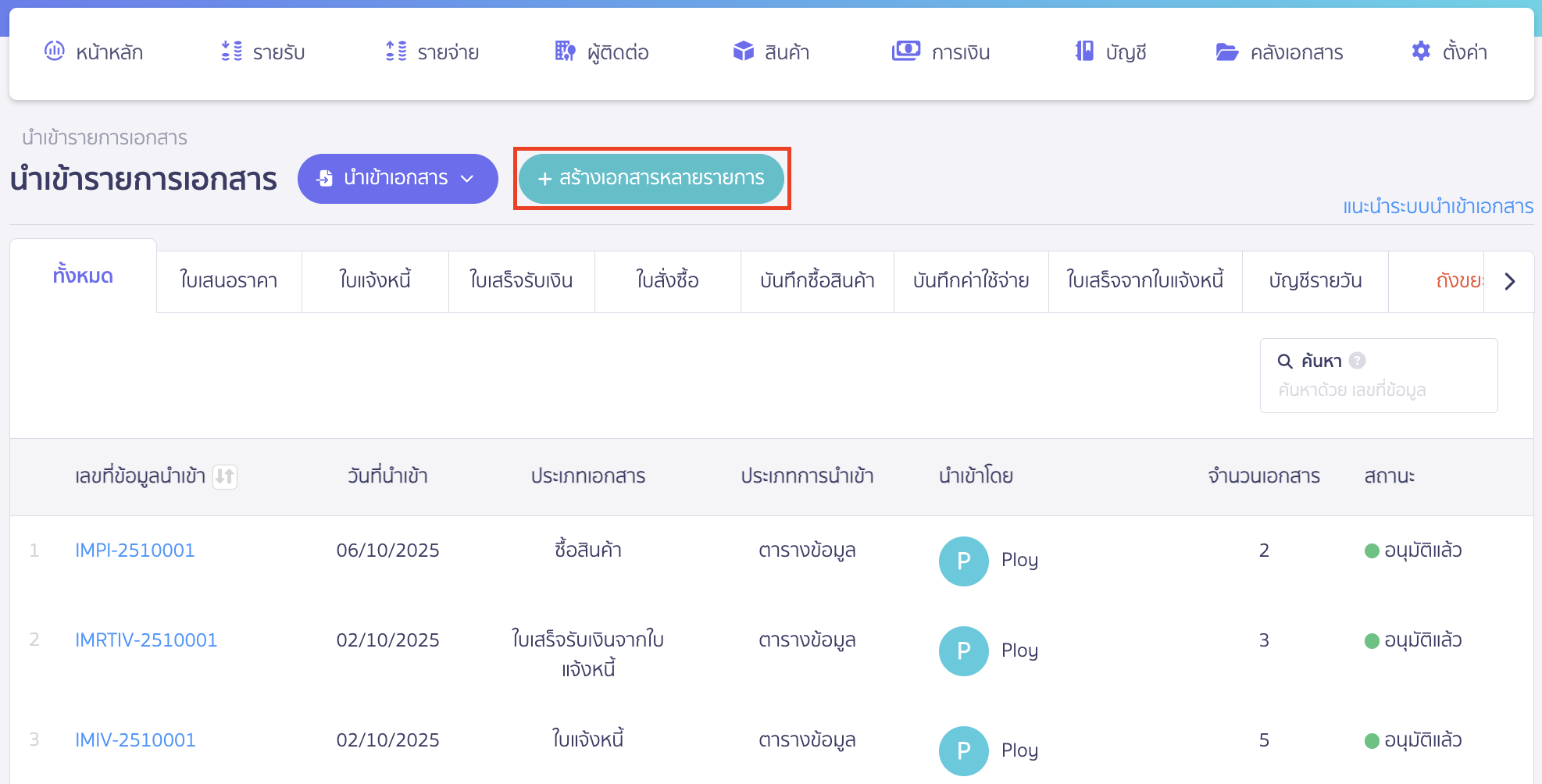
Task: Expand the นำเข้าเอกสาร dropdown button
Action: 397,179
